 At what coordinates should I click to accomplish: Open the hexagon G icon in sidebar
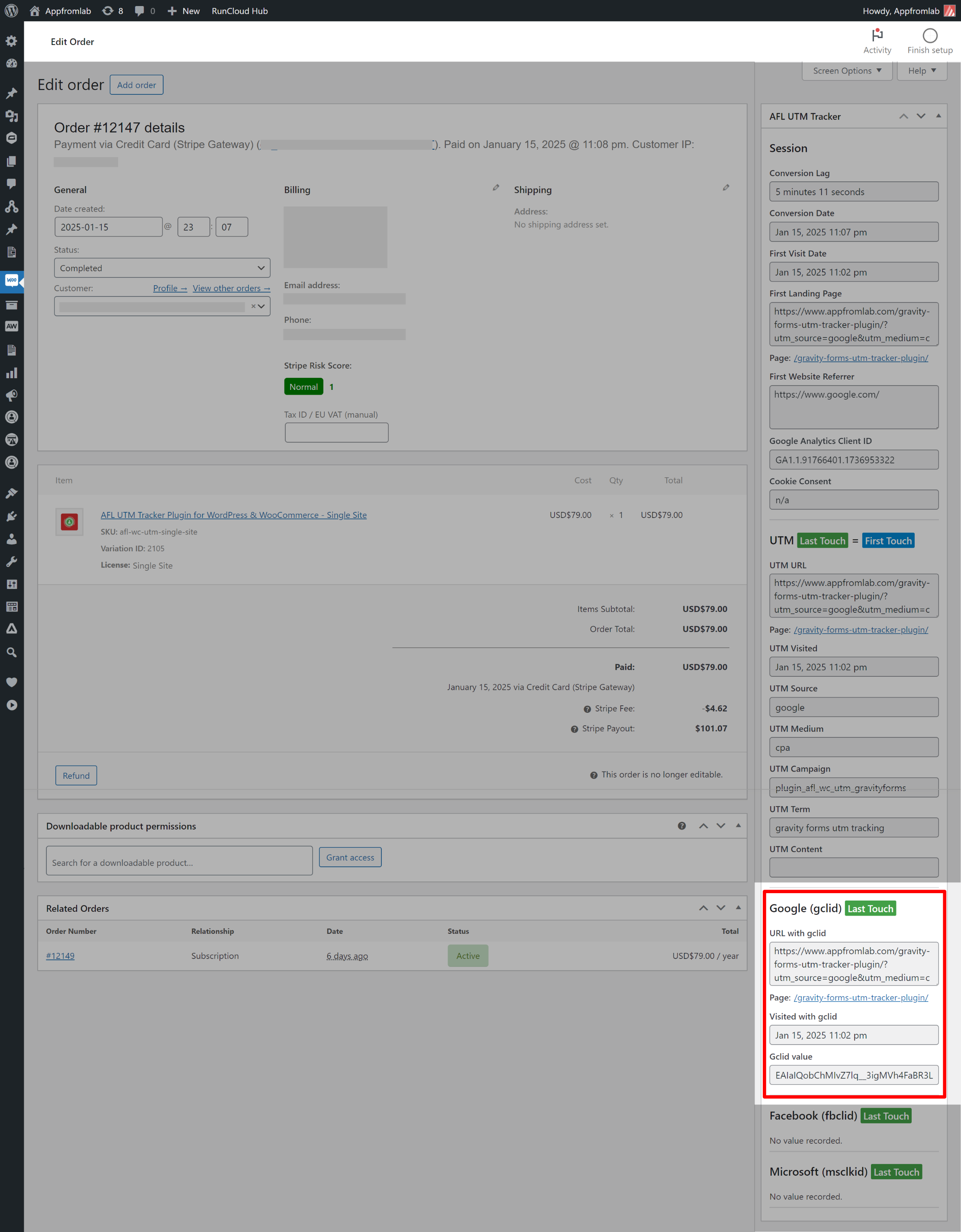tap(11, 138)
